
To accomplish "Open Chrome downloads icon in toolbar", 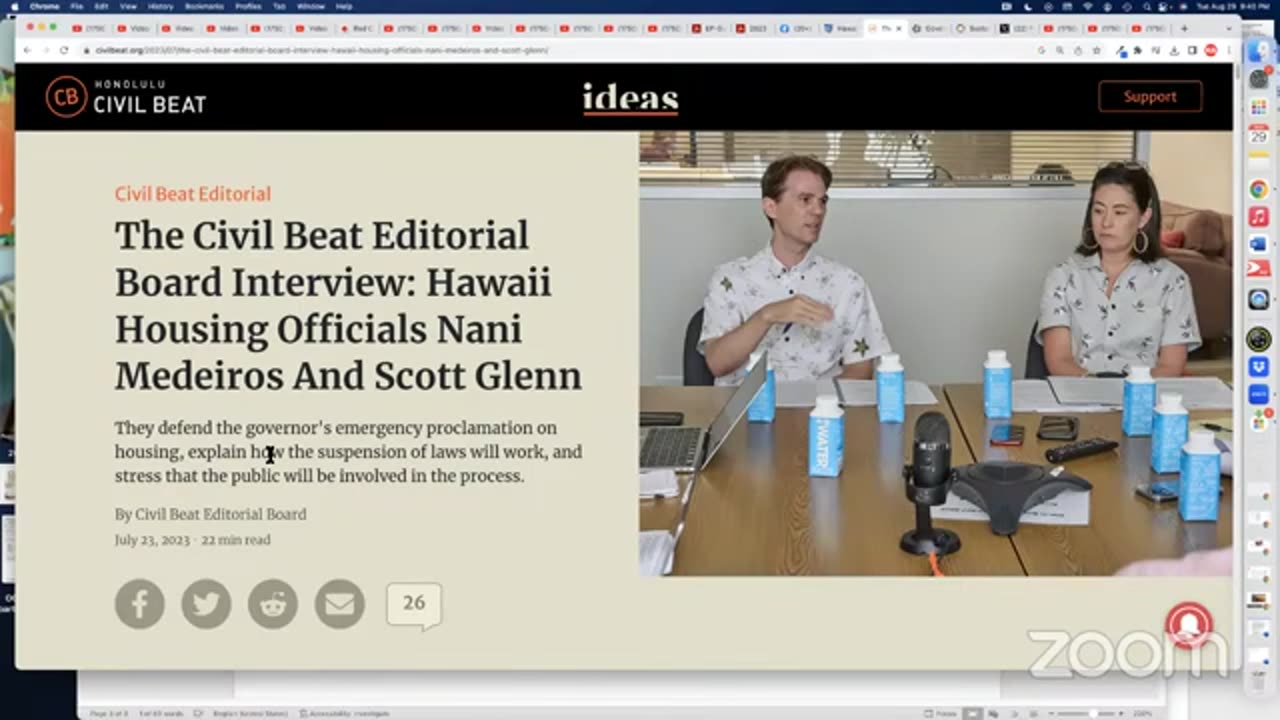I will pyautogui.click(x=1174, y=50).
